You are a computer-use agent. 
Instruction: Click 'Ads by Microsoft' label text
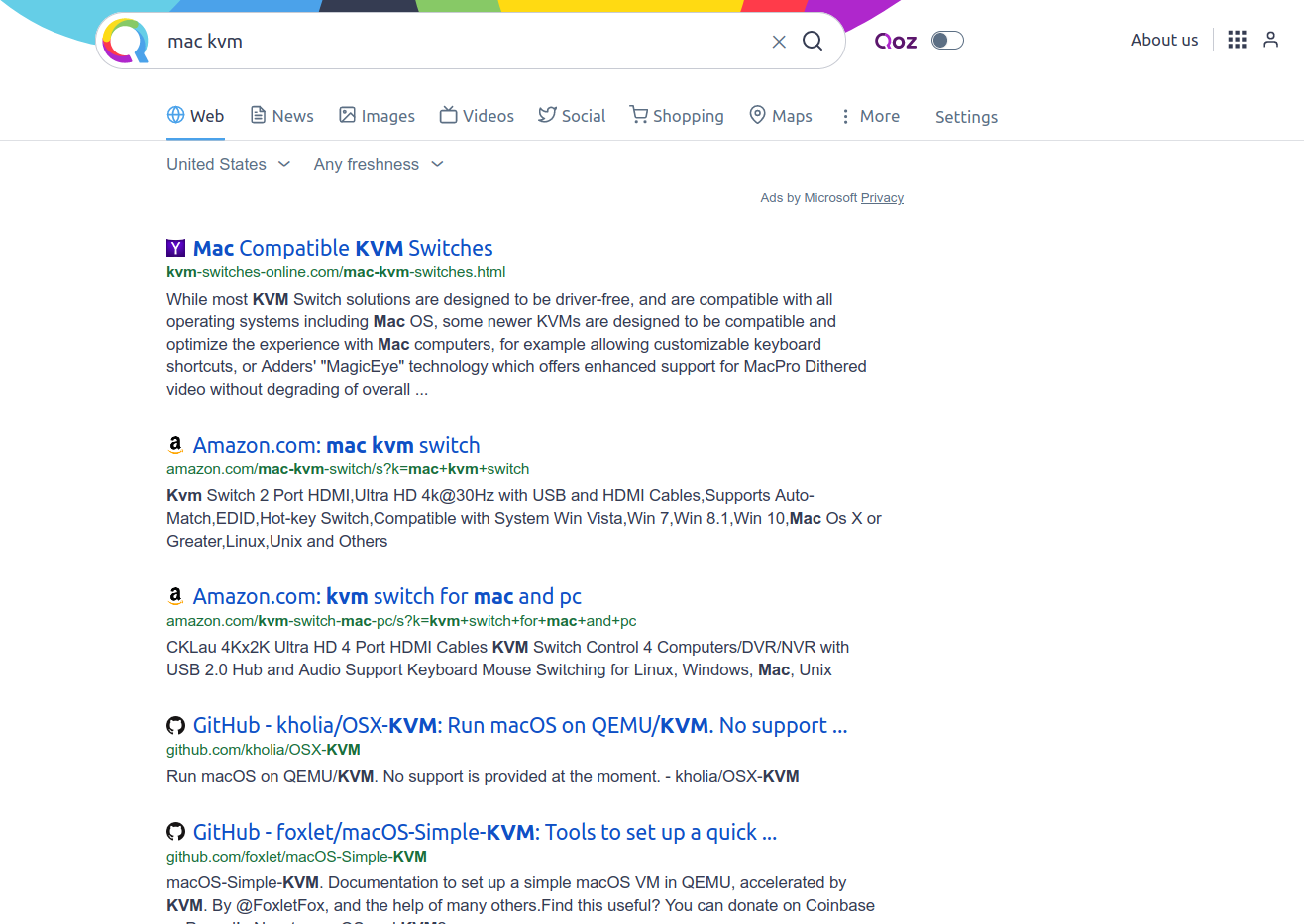809,198
